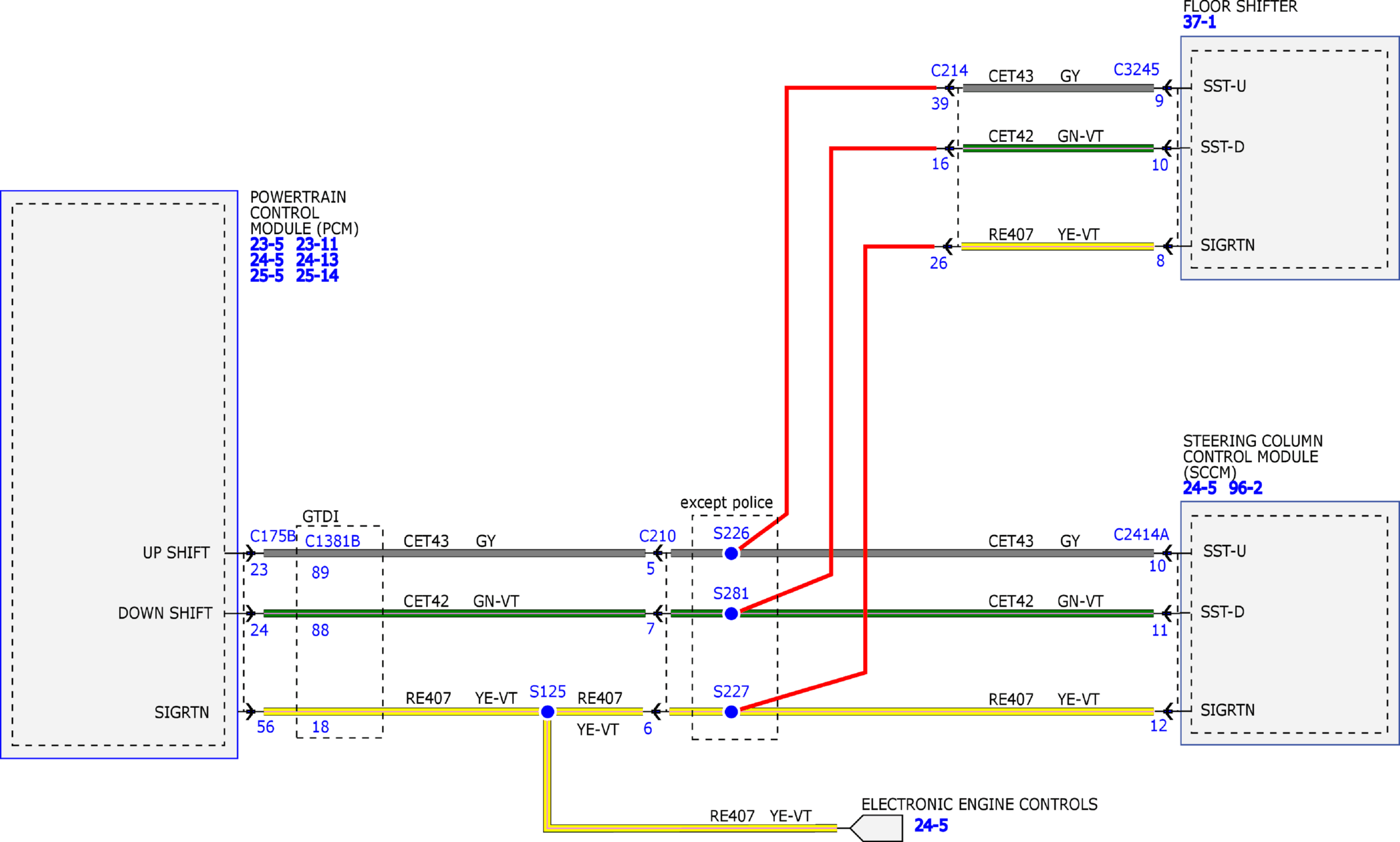
Task: Click the Steering Column Control Module box
Action: point(1290,623)
